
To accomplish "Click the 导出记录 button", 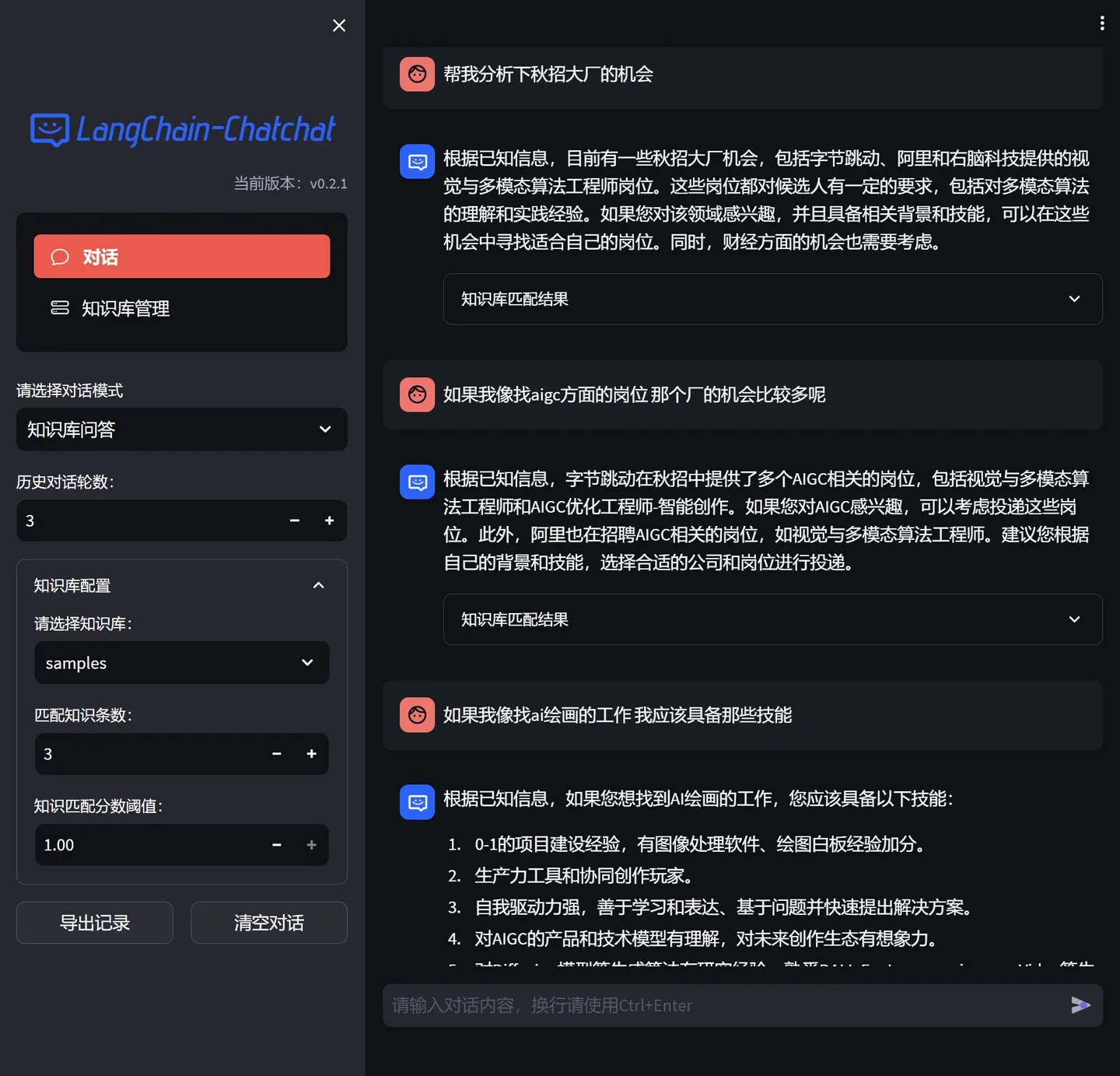I will tap(94, 923).
